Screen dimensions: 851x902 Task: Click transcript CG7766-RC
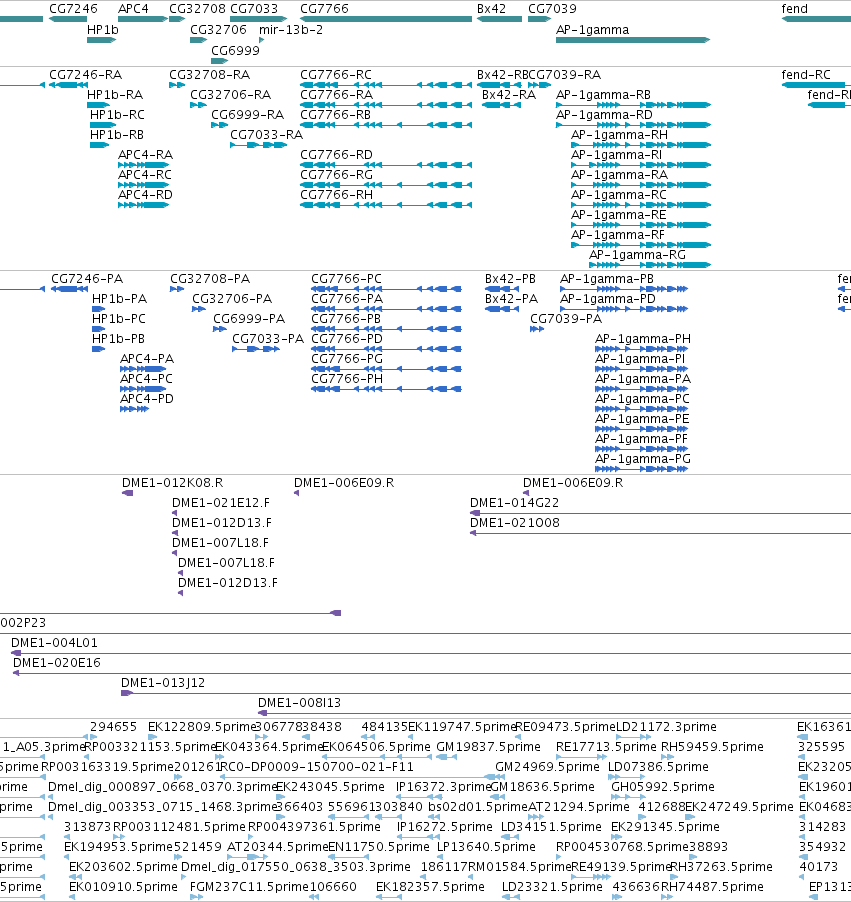click(x=335, y=75)
